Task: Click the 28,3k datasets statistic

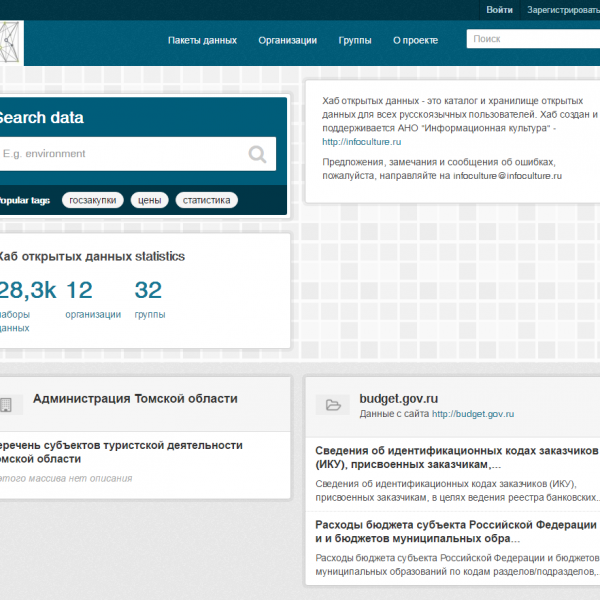Action: [27, 304]
